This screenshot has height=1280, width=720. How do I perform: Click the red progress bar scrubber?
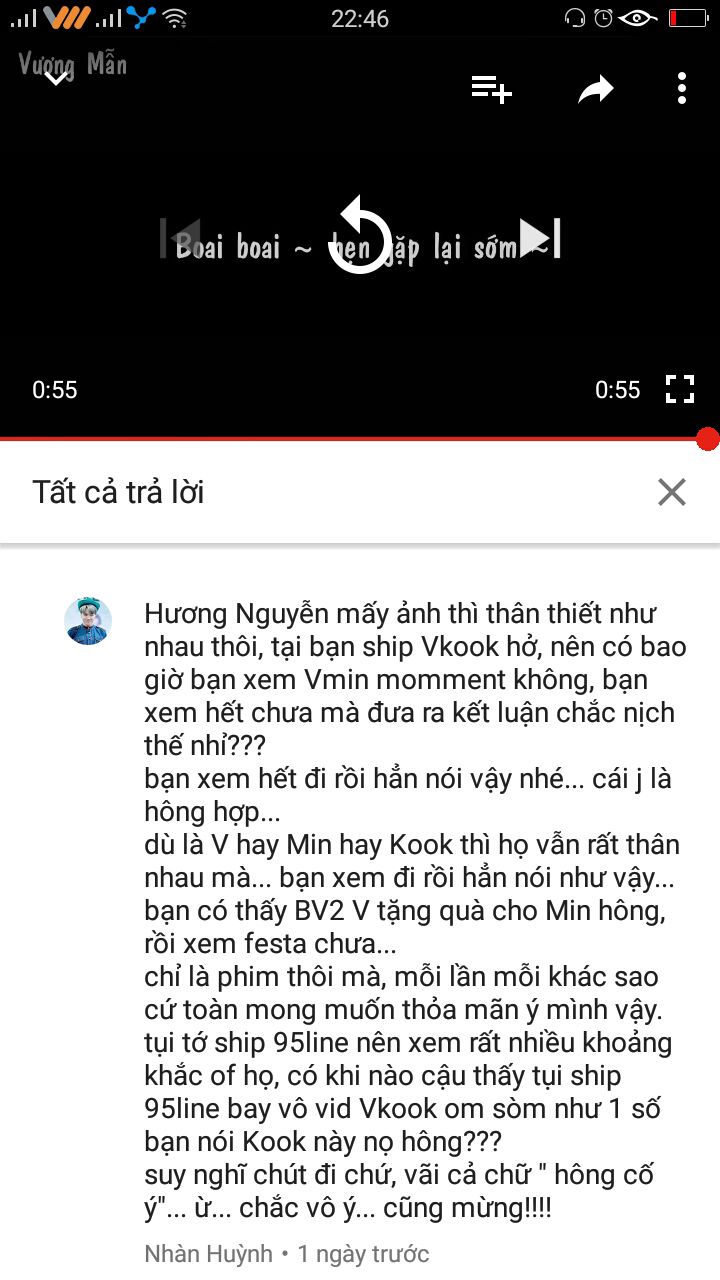[x=707, y=439]
